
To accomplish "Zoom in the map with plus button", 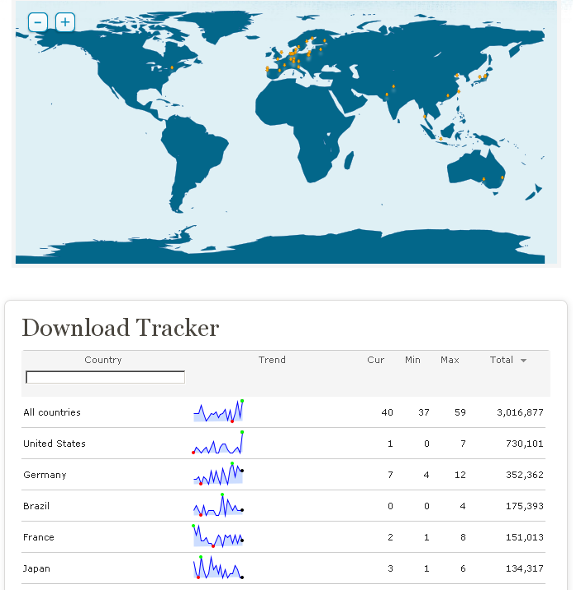I will 65,22.
